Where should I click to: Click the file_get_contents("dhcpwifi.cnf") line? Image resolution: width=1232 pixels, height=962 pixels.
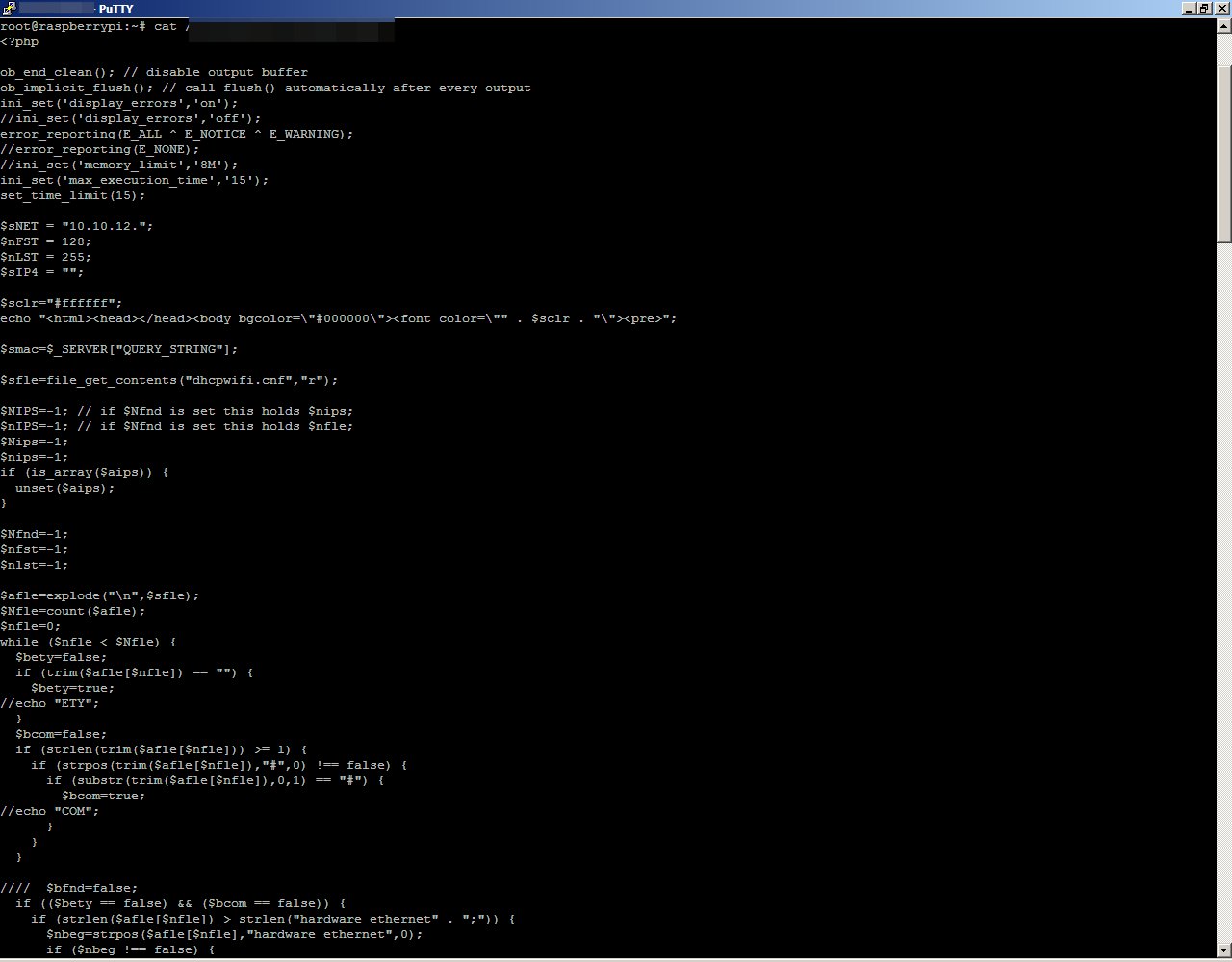click(x=169, y=380)
